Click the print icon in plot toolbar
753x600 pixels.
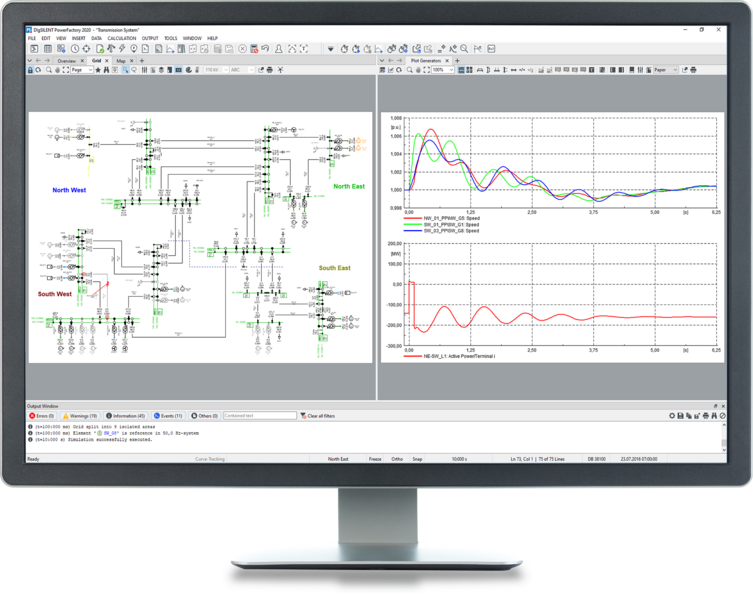[x=693, y=70]
